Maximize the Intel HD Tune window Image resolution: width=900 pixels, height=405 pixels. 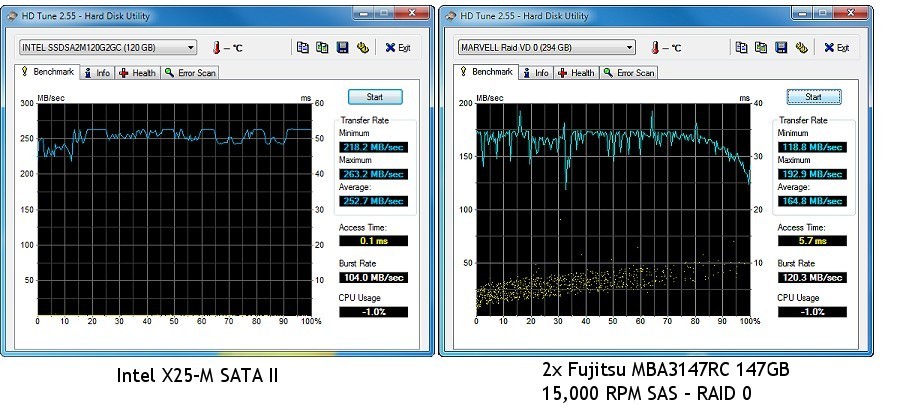point(383,13)
